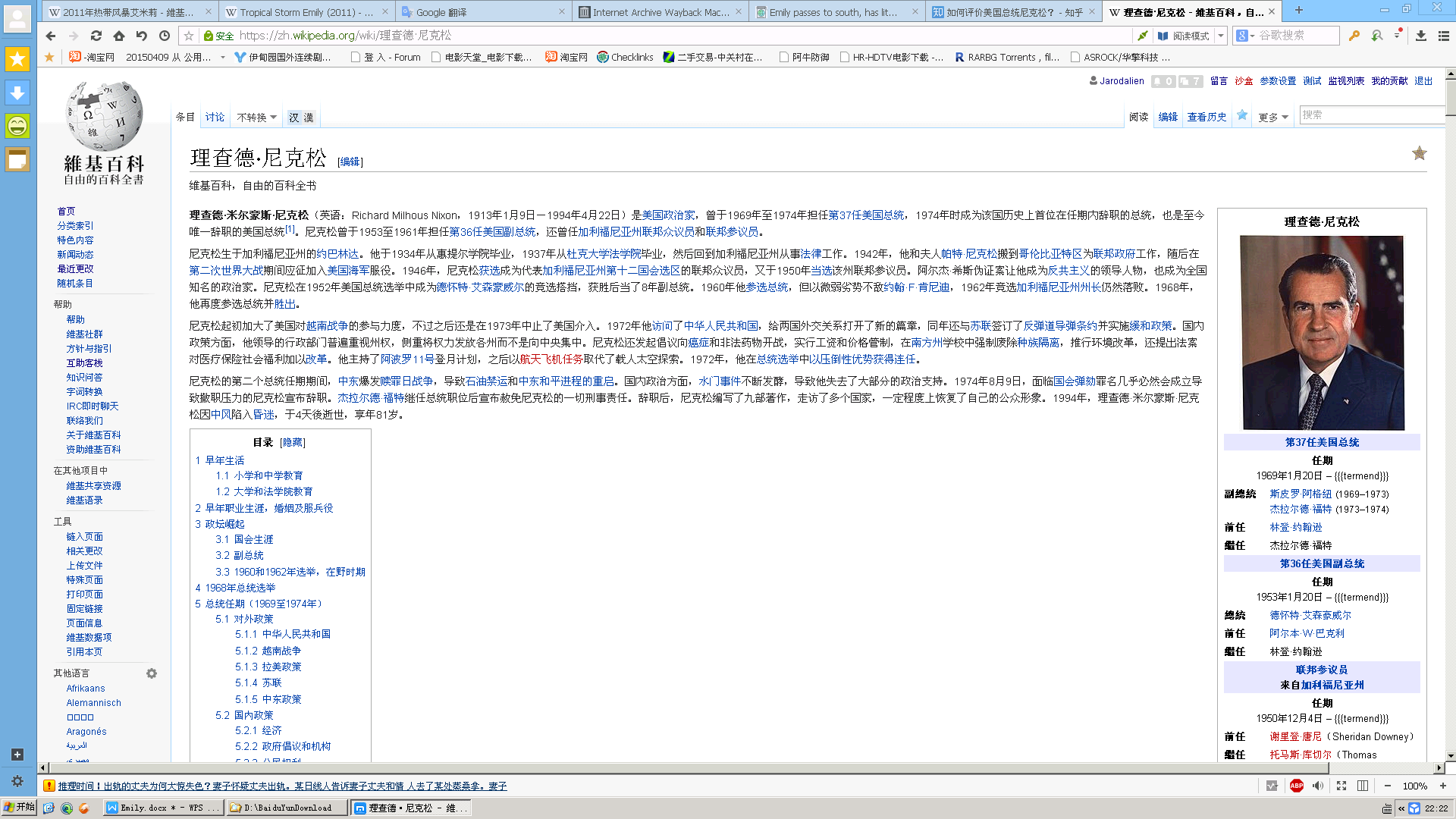1456x819 pixels.
Task: Enter fullscreen via status bar icon
Action: point(1341,786)
